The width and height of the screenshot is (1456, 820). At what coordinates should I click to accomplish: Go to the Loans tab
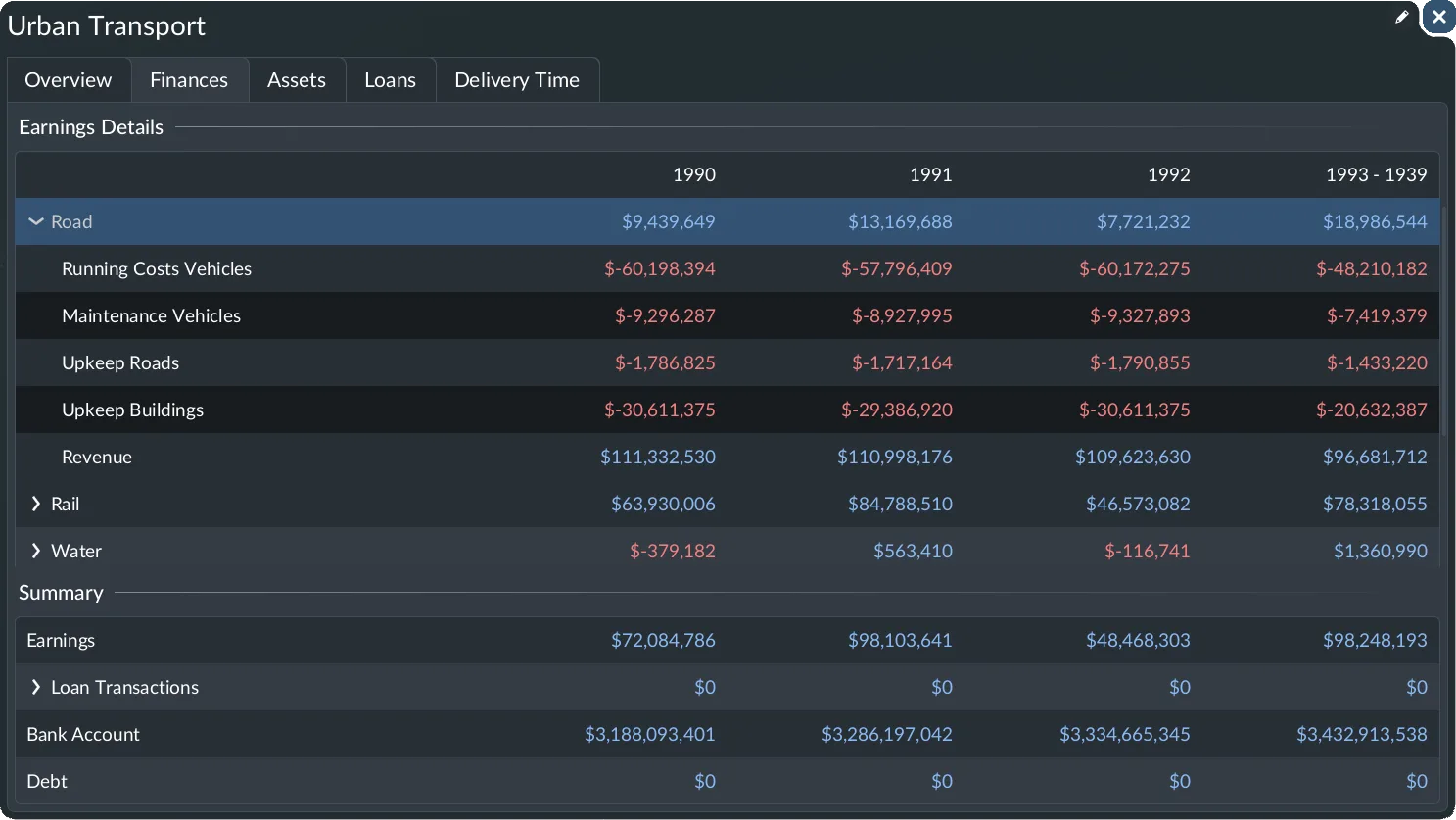coord(390,80)
